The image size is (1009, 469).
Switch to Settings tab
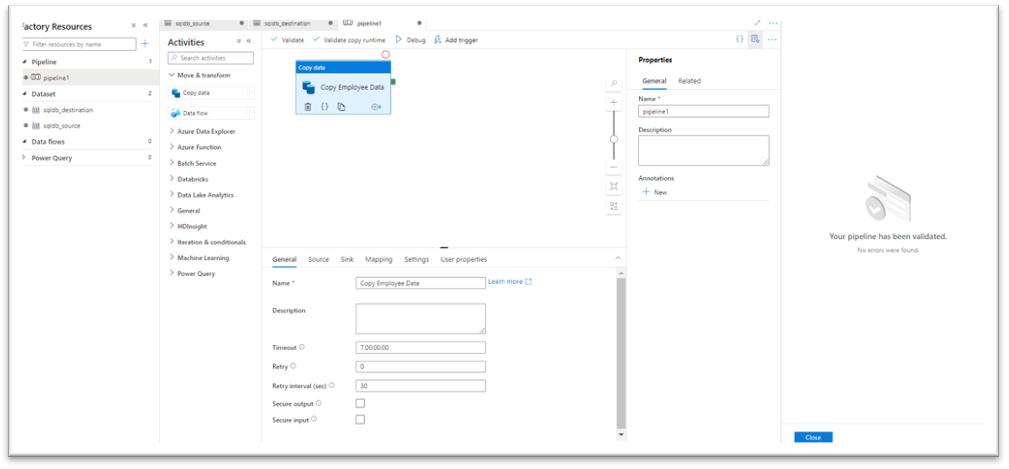point(416,259)
